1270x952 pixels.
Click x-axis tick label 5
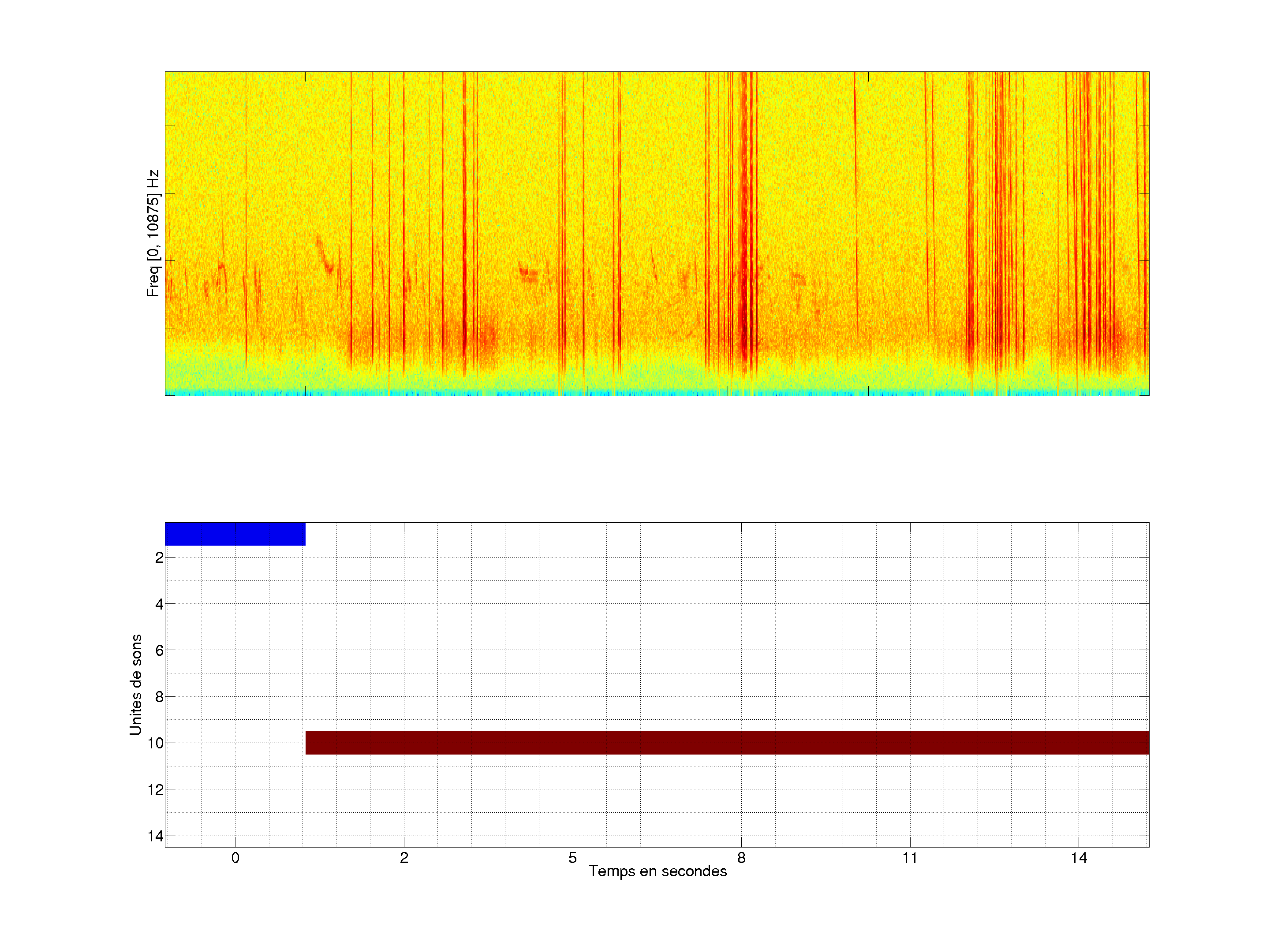[572, 858]
